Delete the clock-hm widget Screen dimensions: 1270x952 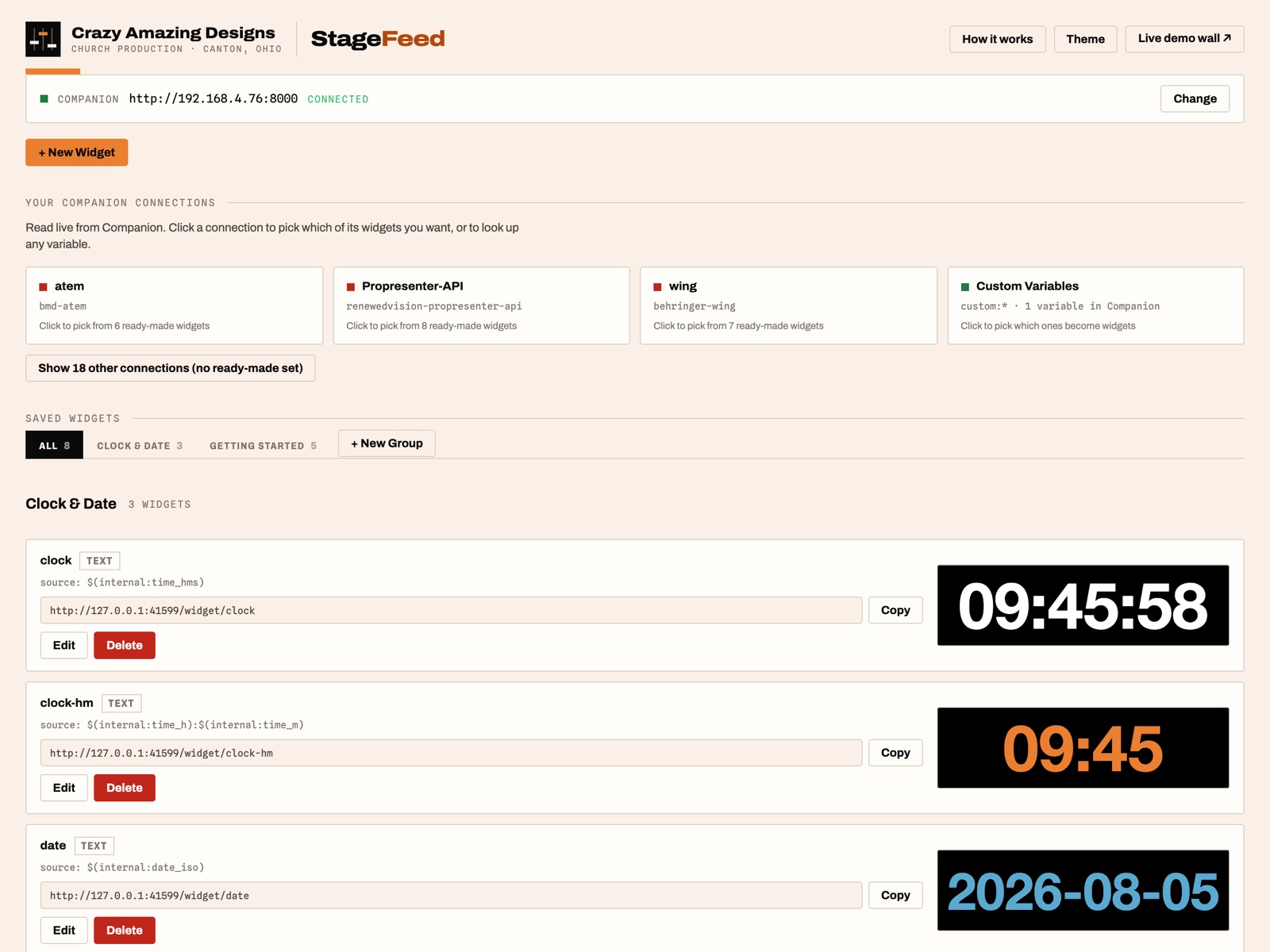pyautogui.click(x=125, y=788)
